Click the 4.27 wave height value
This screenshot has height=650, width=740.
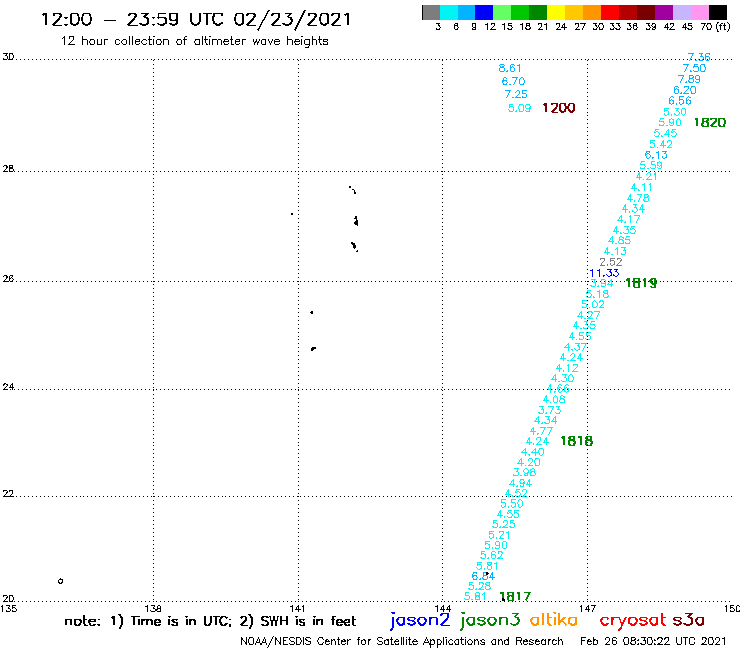[589, 315]
